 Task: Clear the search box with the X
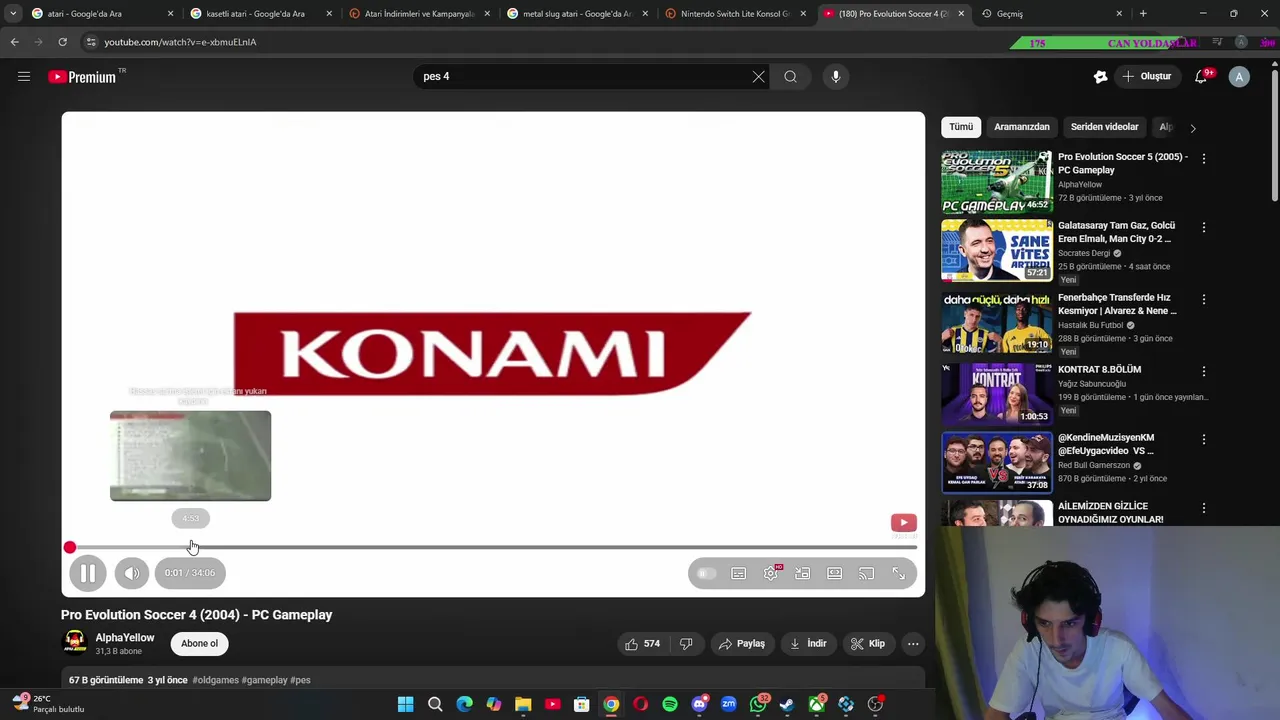pos(758,76)
